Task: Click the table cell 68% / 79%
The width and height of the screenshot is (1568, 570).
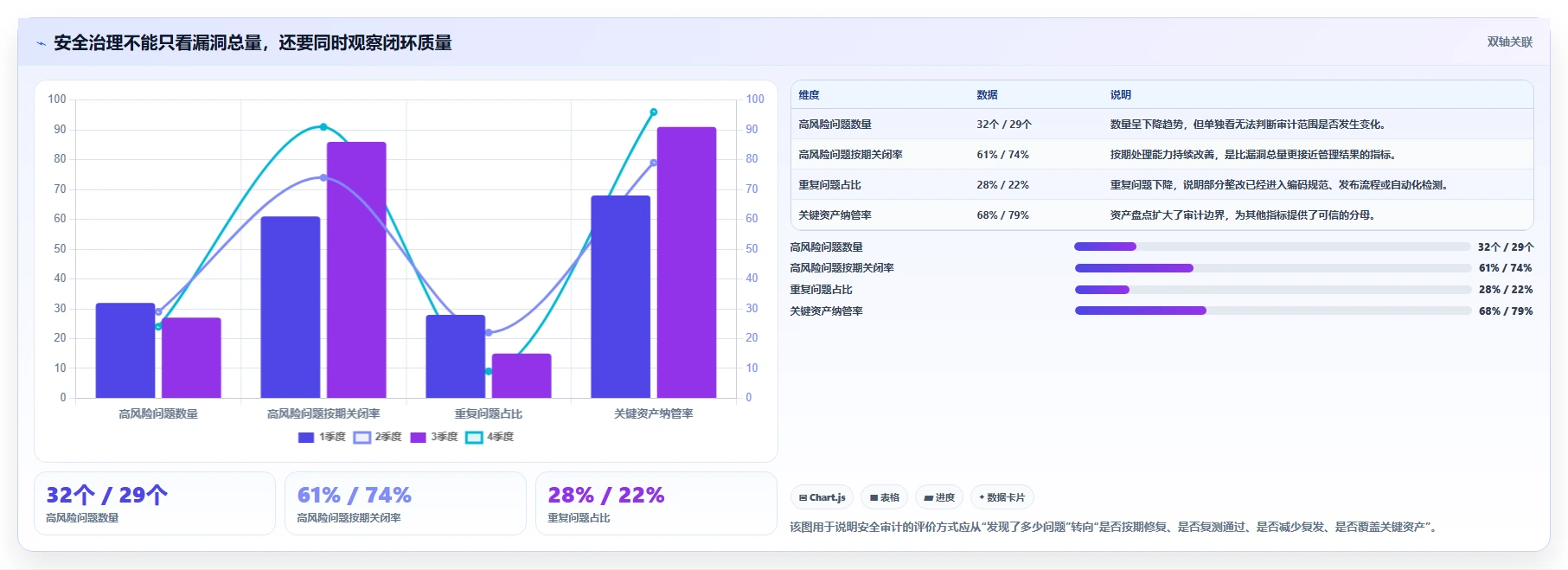Action: [1002, 215]
